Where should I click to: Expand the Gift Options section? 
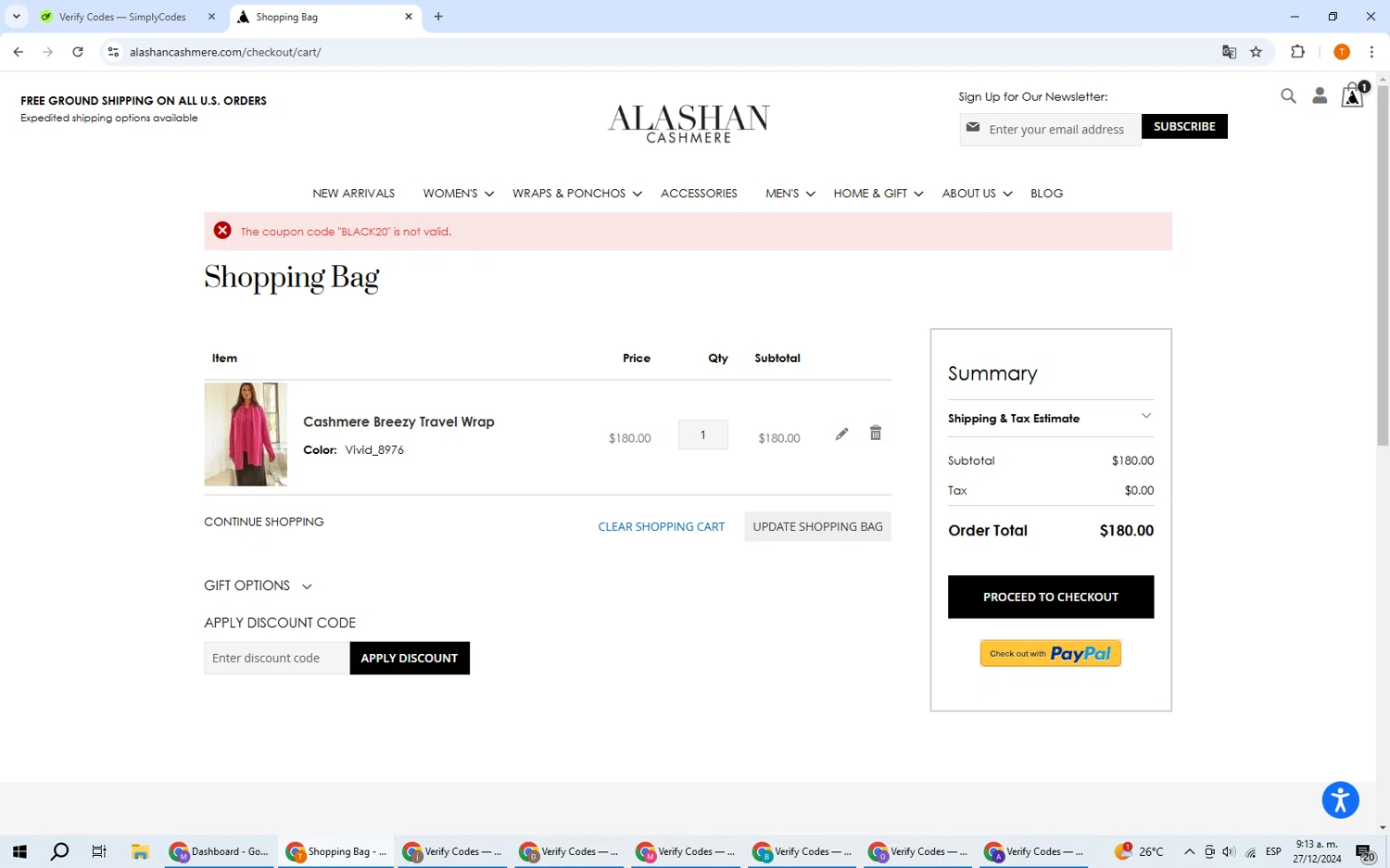(258, 585)
